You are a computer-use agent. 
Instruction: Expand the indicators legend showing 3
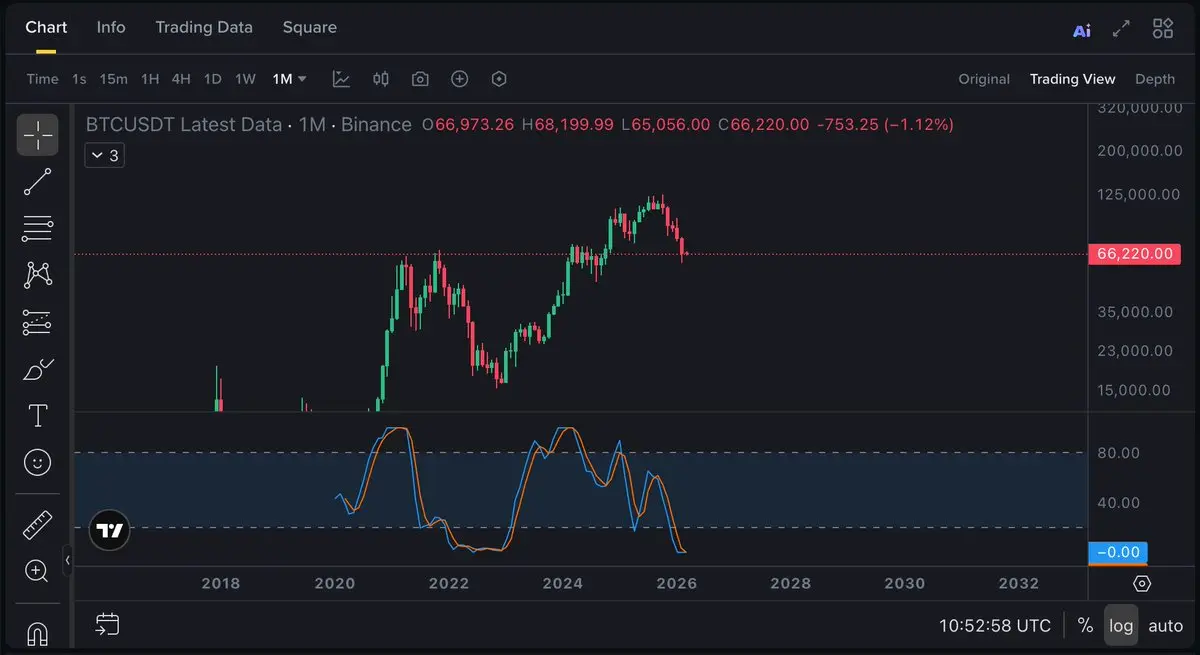[x=105, y=155]
